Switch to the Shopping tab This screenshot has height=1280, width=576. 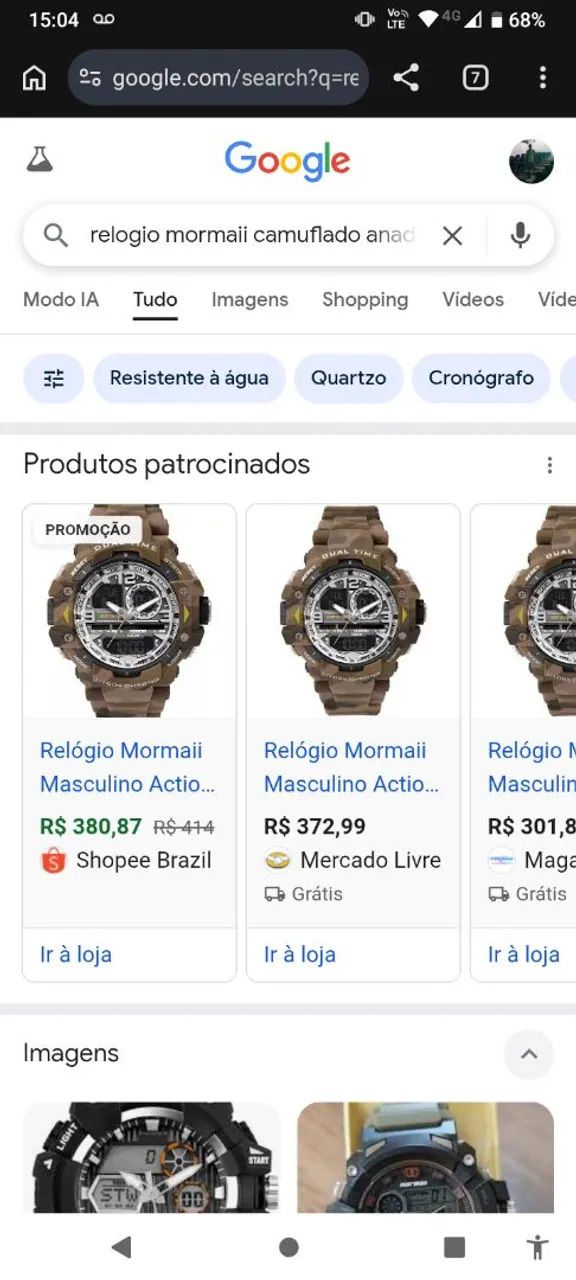364,300
